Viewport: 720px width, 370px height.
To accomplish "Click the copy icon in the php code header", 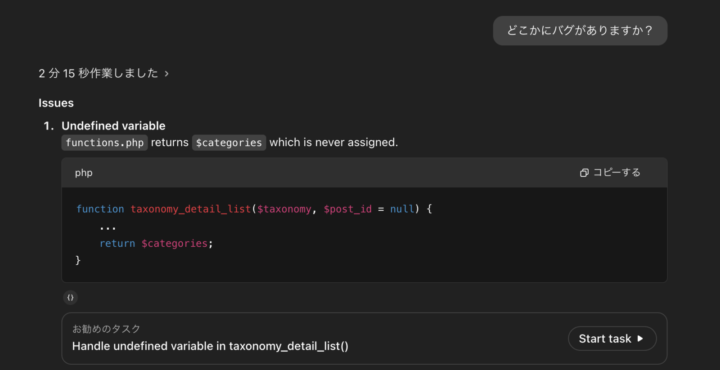I will pyautogui.click(x=584, y=173).
